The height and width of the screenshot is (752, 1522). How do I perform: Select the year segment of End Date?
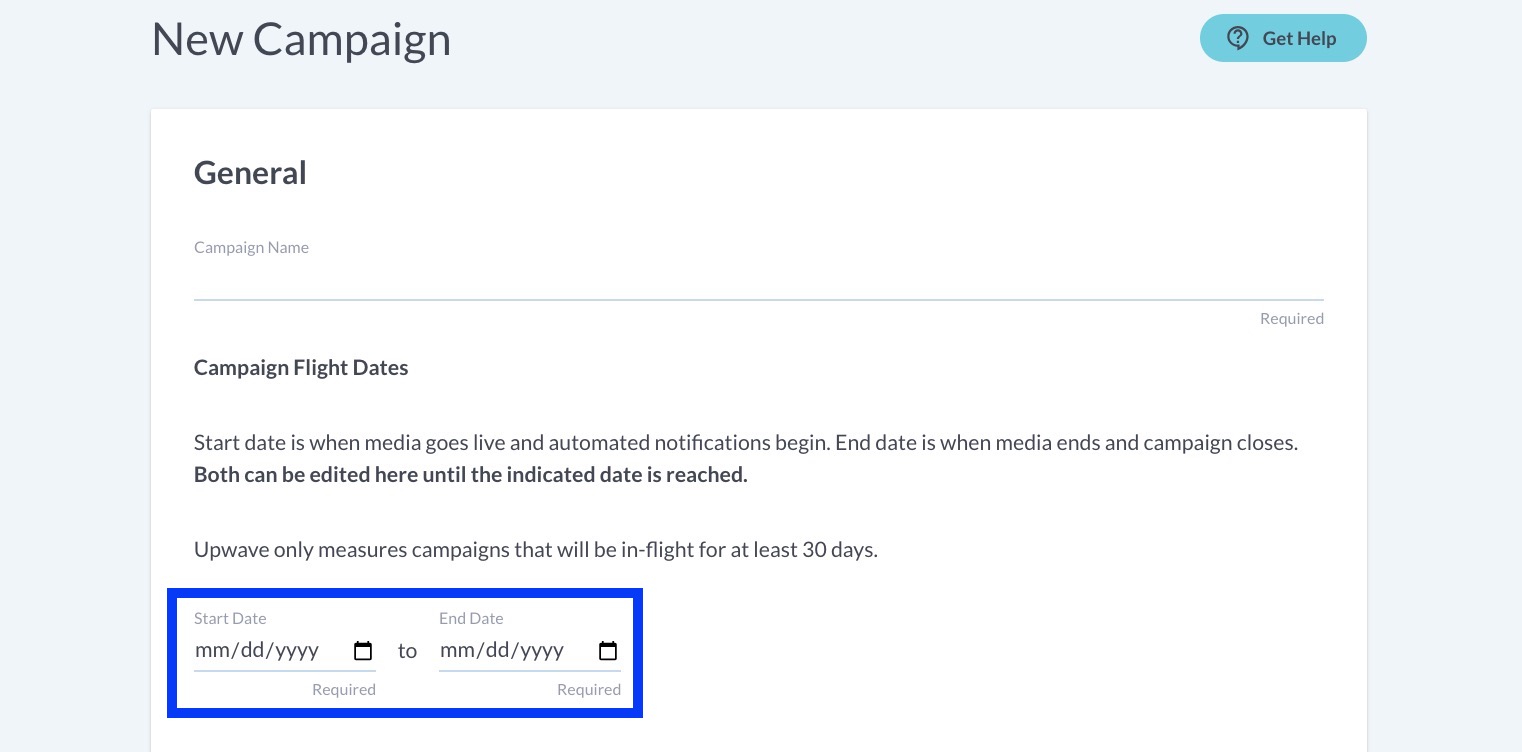pyautogui.click(x=542, y=651)
